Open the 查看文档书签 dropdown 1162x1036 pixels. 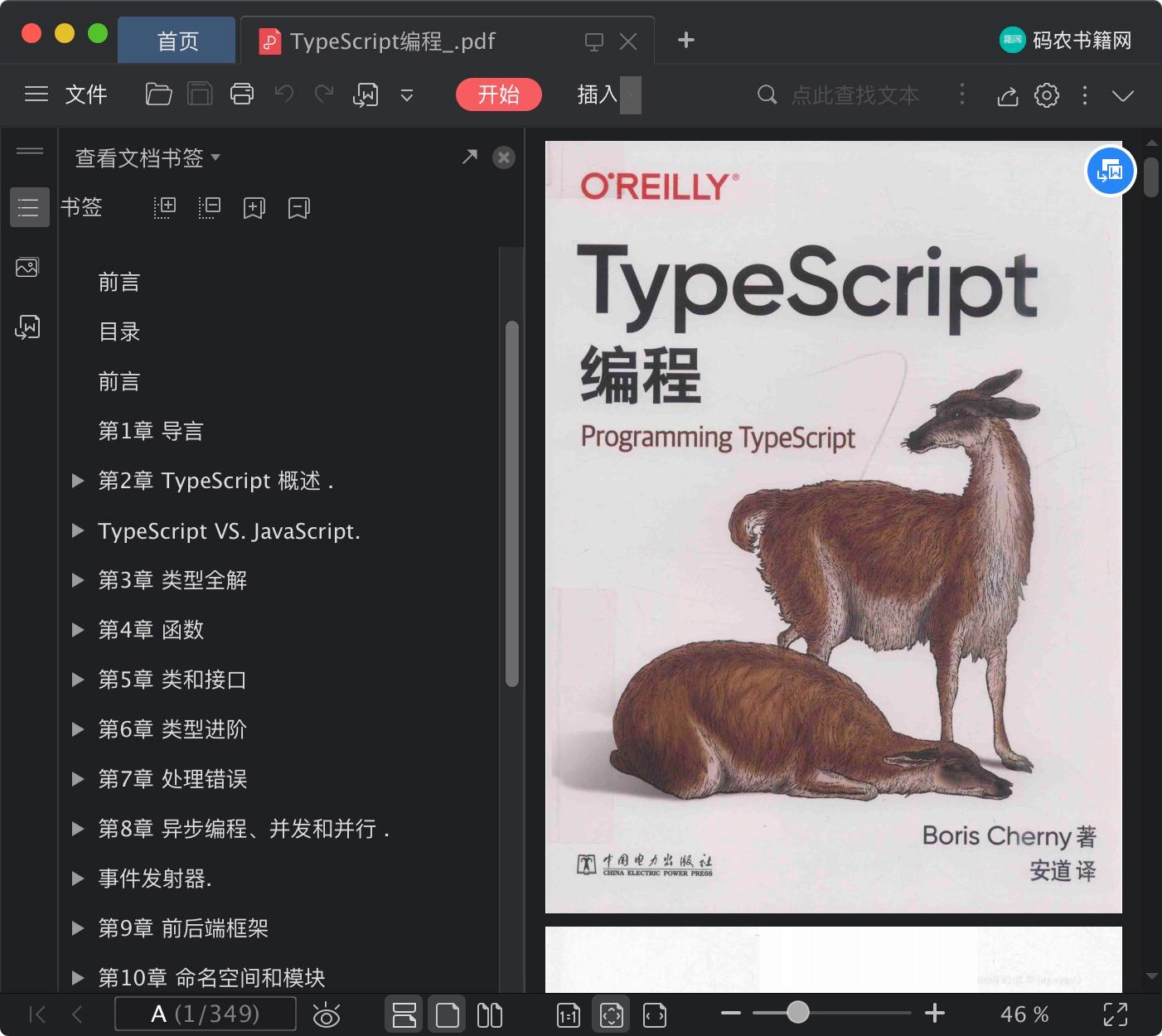[148, 157]
